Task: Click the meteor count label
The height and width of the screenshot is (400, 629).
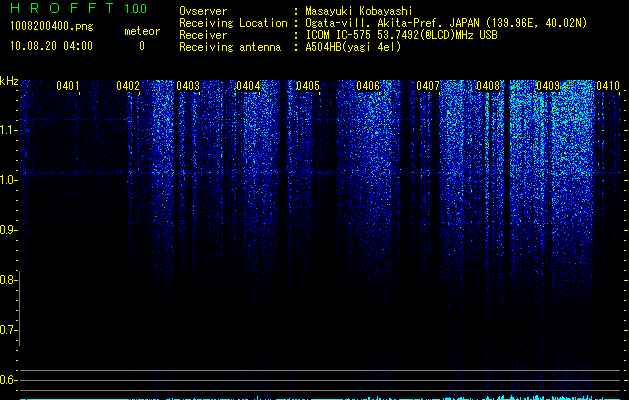Action: [x=142, y=31]
